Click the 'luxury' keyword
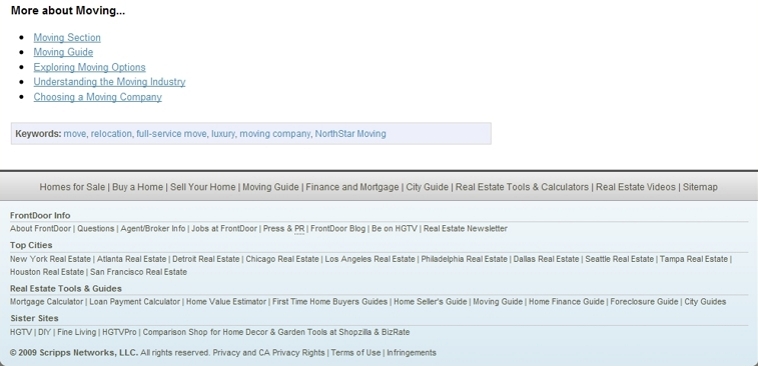Screen dimensions: 758x366 tap(223, 134)
